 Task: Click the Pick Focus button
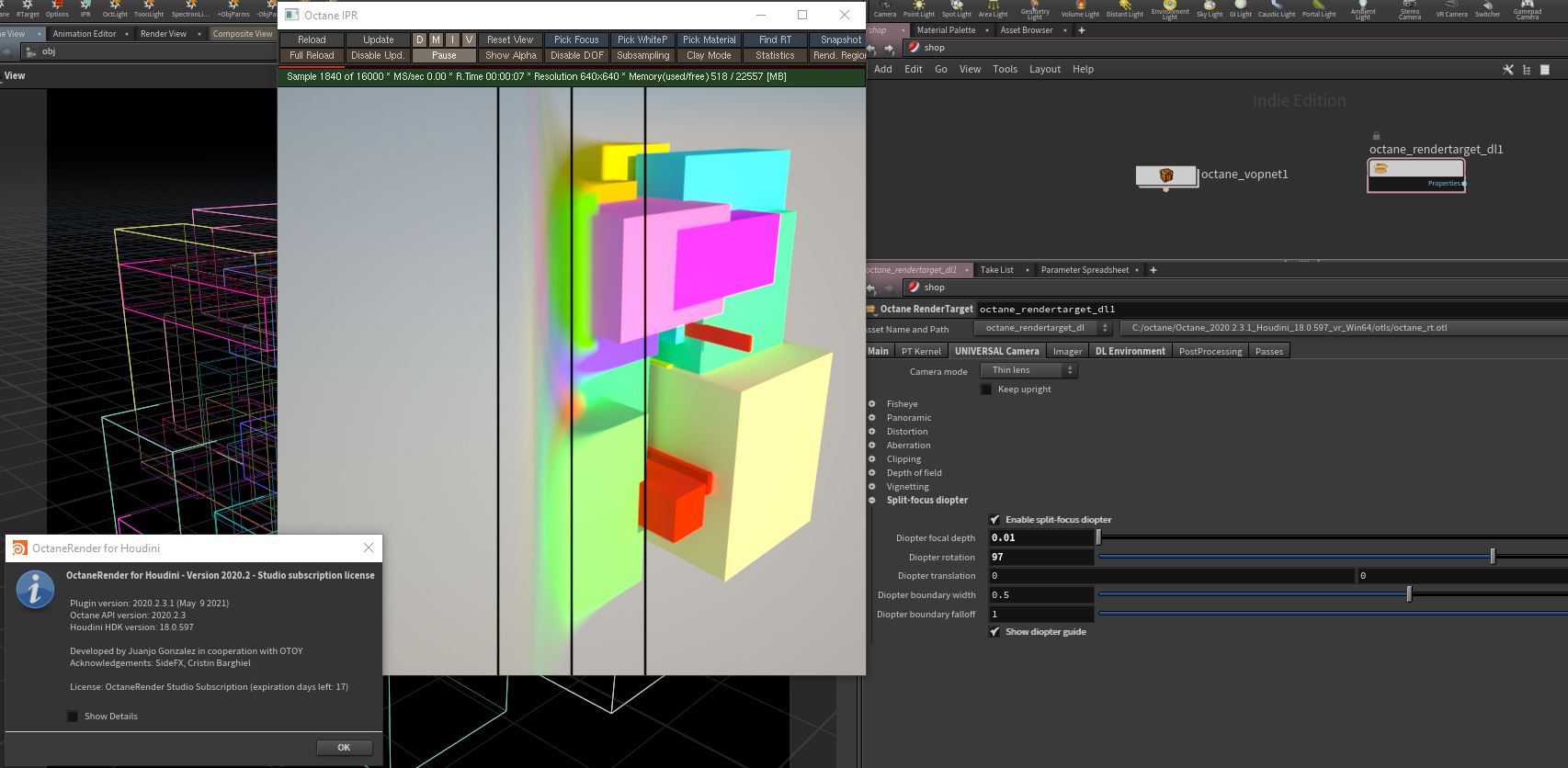click(576, 40)
